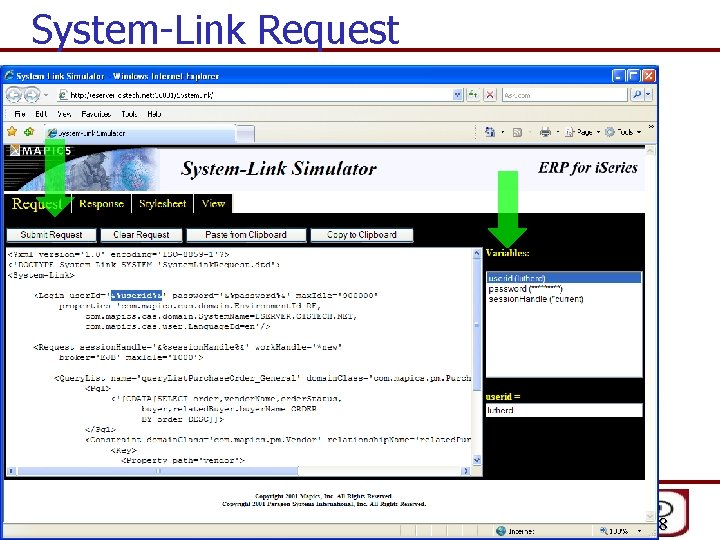
Task: Select the userid variable in the list
Action: 564,278
